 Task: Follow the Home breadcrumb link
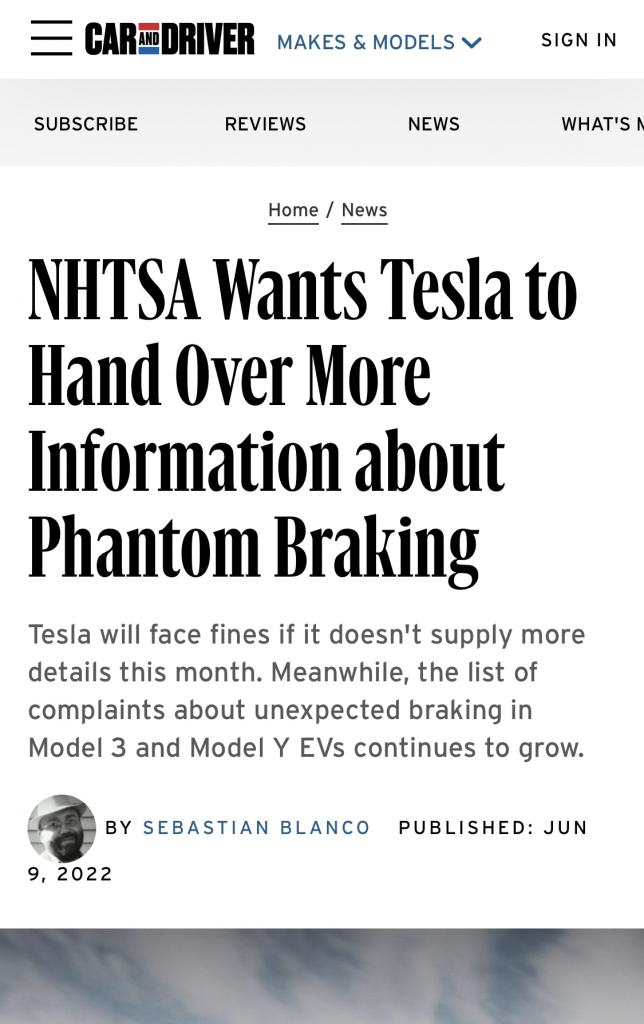(293, 210)
